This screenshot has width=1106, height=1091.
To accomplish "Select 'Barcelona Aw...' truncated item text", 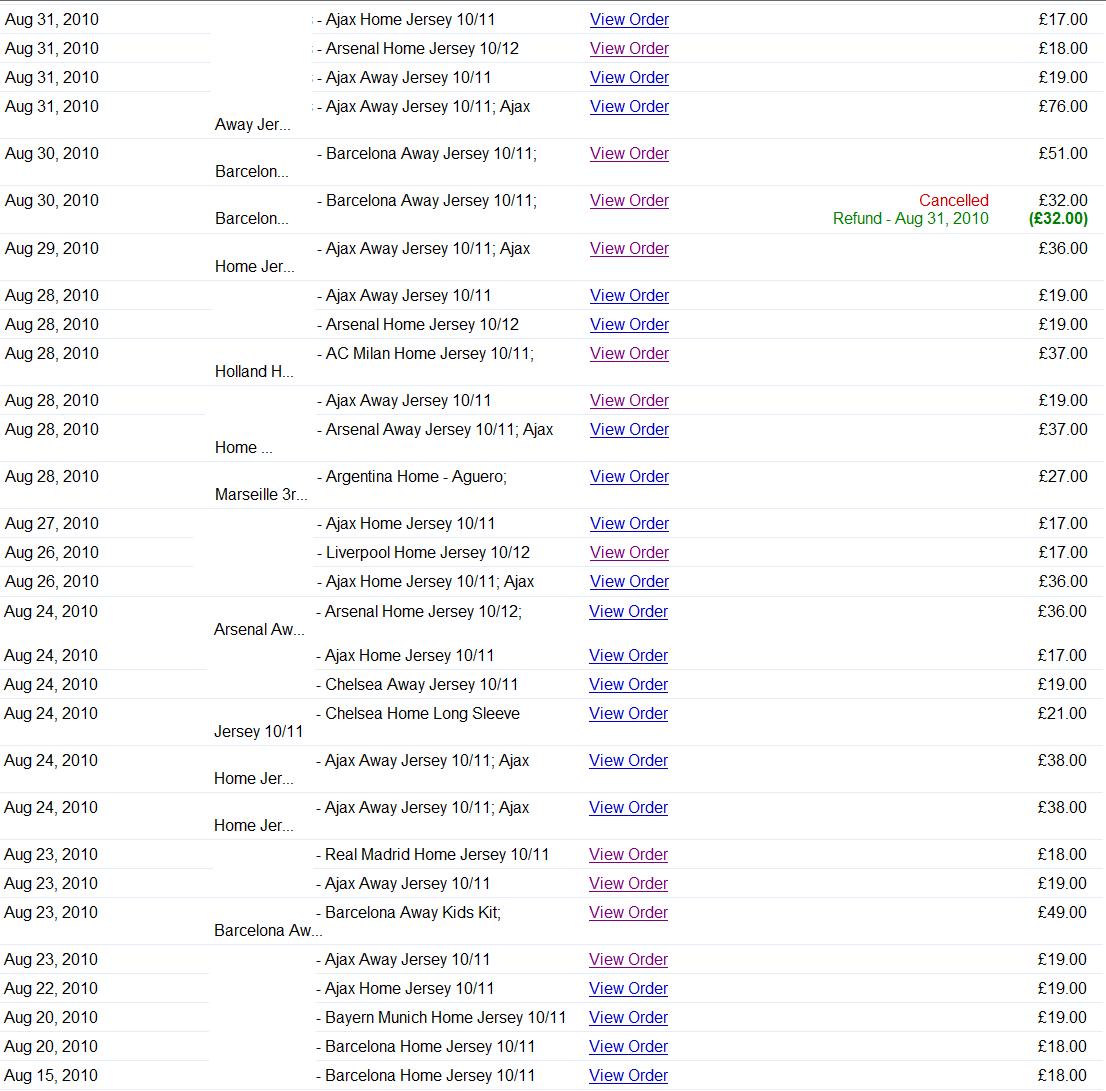I will click(x=268, y=931).
